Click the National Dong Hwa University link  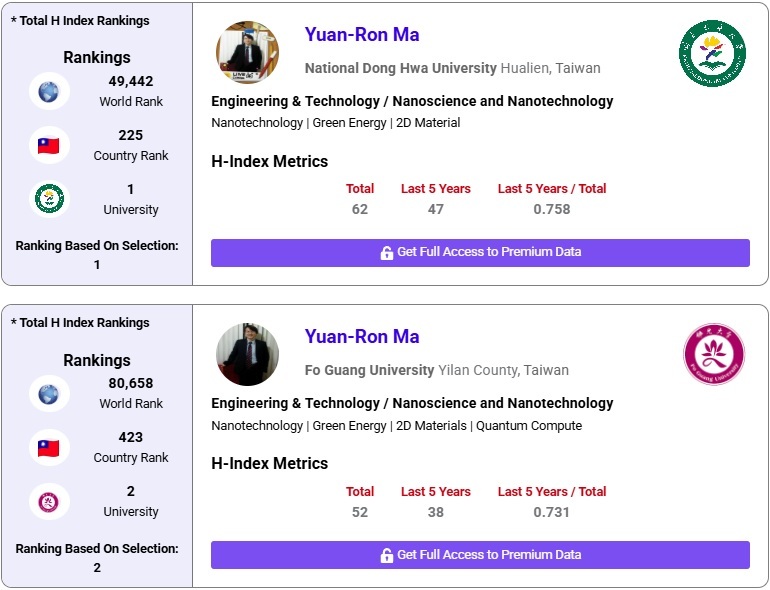pyautogui.click(x=400, y=68)
